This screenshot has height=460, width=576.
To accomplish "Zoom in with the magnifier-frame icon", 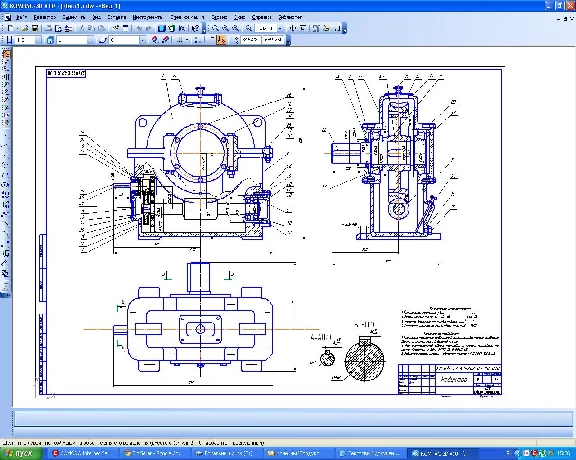I will tap(216, 28).
